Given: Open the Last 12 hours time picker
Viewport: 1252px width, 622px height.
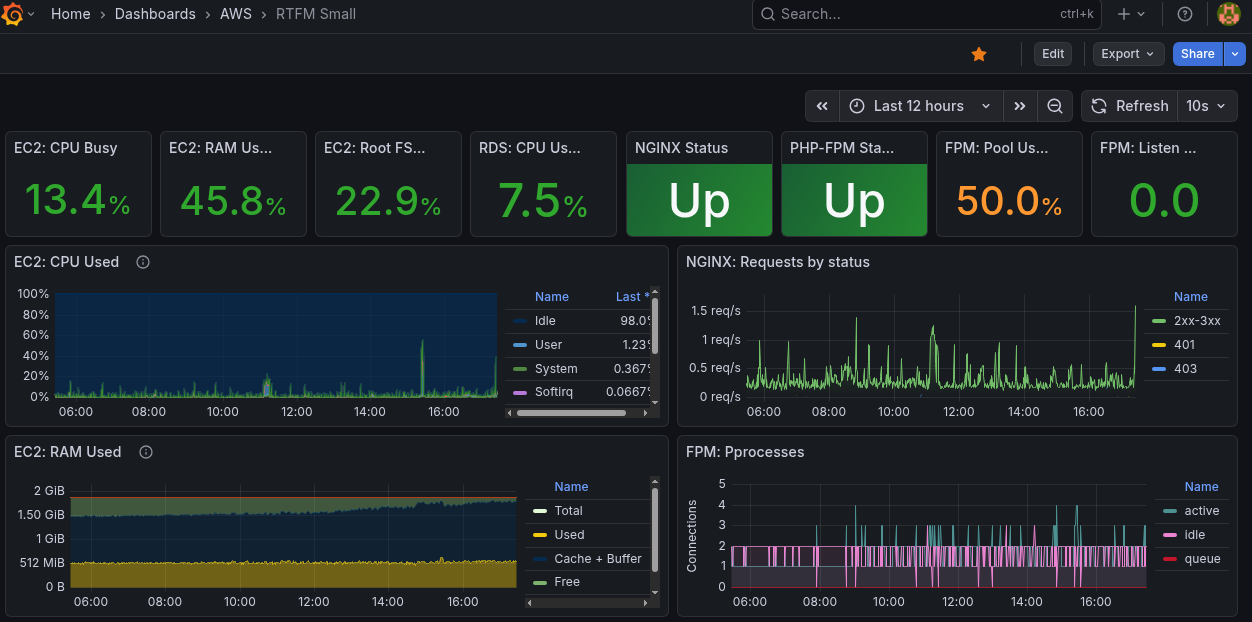Looking at the screenshot, I should (x=919, y=106).
